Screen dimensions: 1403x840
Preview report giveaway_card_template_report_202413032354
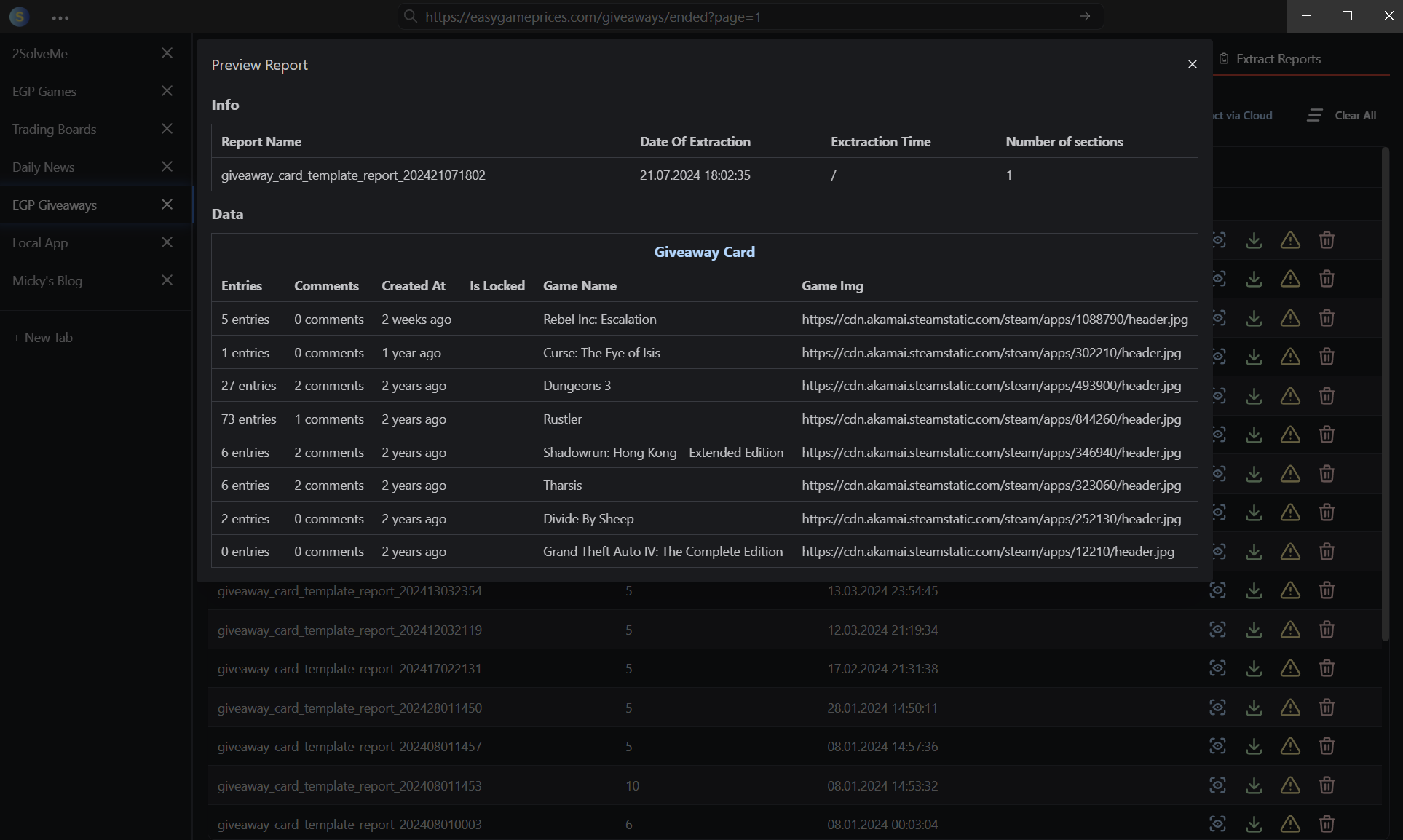[1217, 590]
